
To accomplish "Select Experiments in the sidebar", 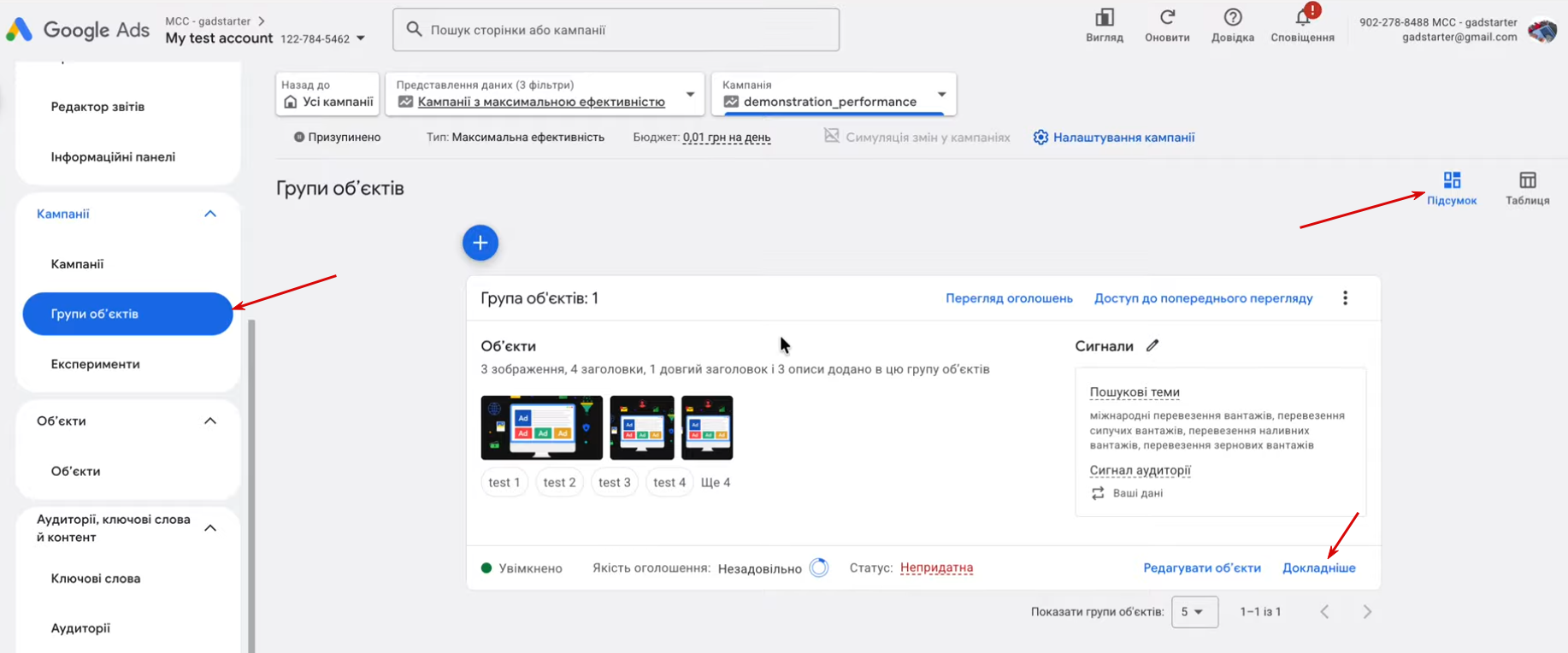I will tap(95, 364).
